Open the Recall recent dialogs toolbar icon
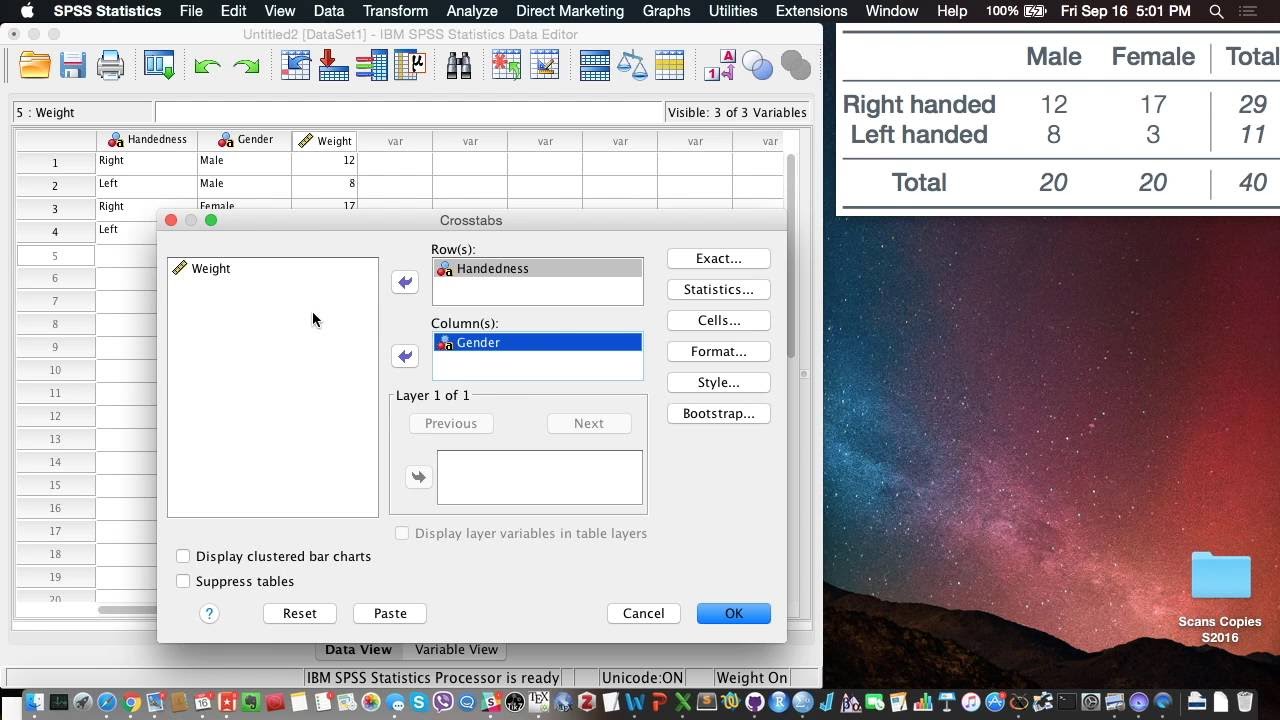This screenshot has height=720, width=1280. (159, 66)
